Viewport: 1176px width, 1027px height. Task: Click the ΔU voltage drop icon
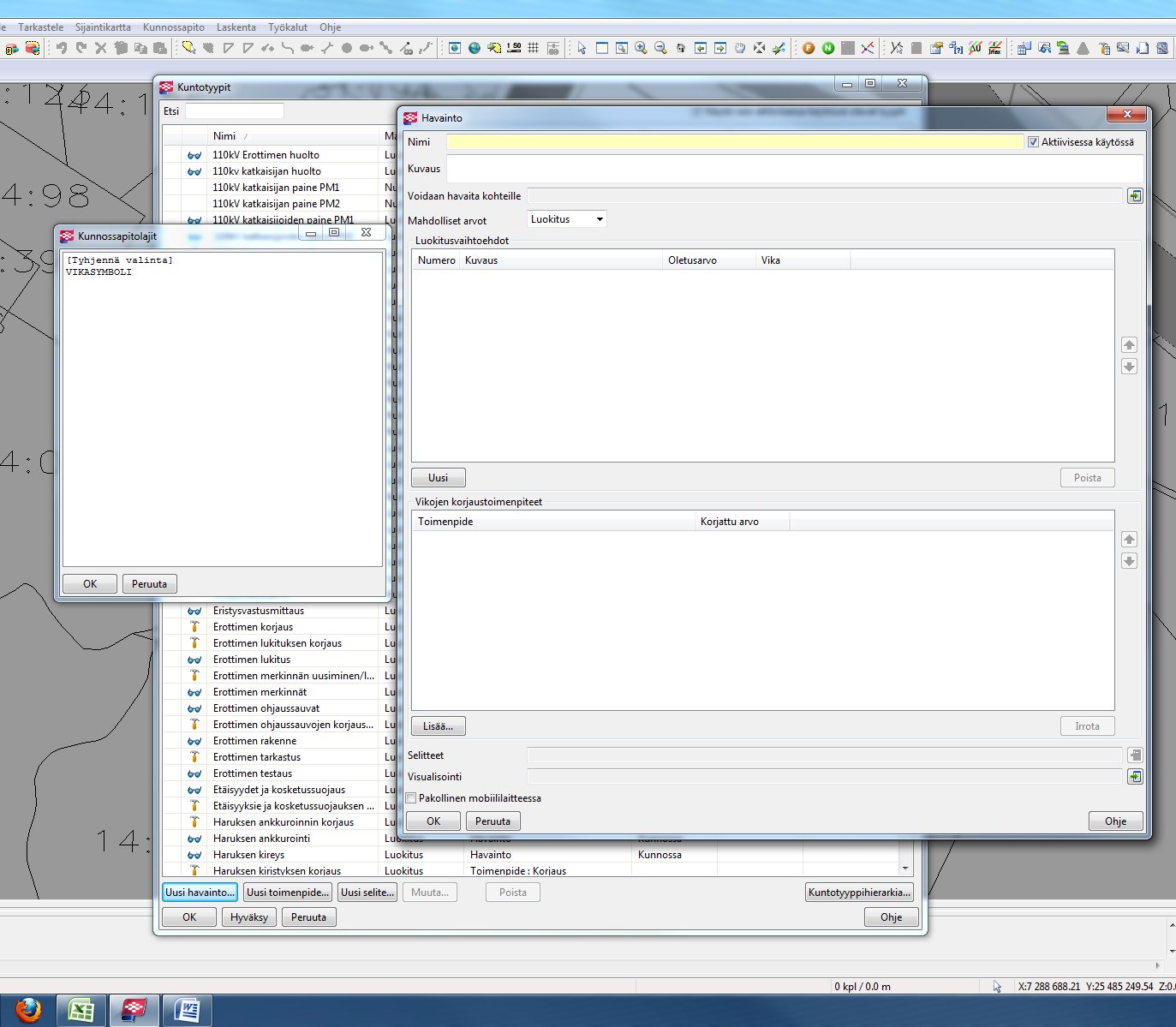[x=975, y=48]
